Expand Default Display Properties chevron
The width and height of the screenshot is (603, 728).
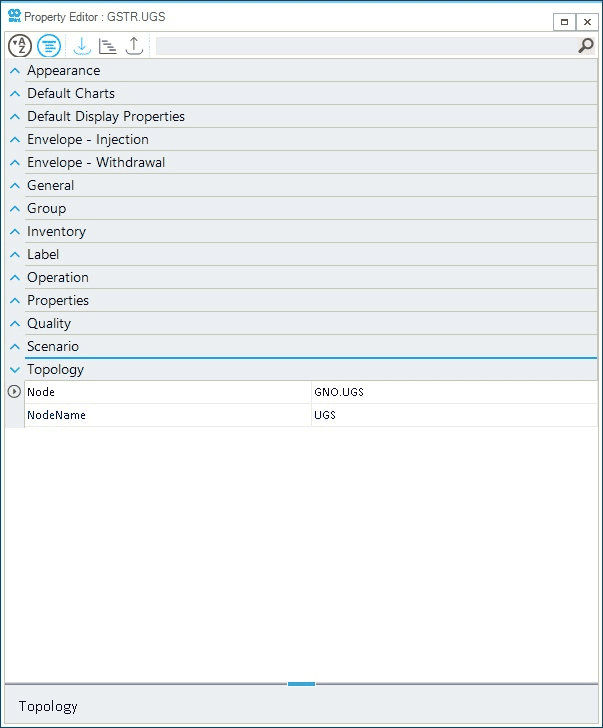point(15,117)
